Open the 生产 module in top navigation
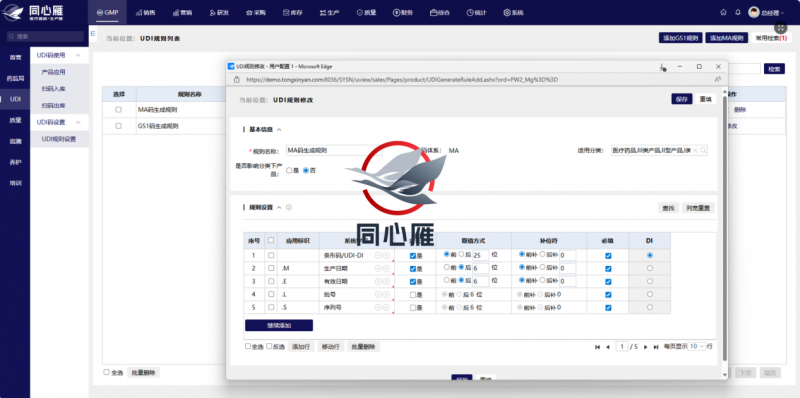The width and height of the screenshot is (800, 398). [x=330, y=12]
